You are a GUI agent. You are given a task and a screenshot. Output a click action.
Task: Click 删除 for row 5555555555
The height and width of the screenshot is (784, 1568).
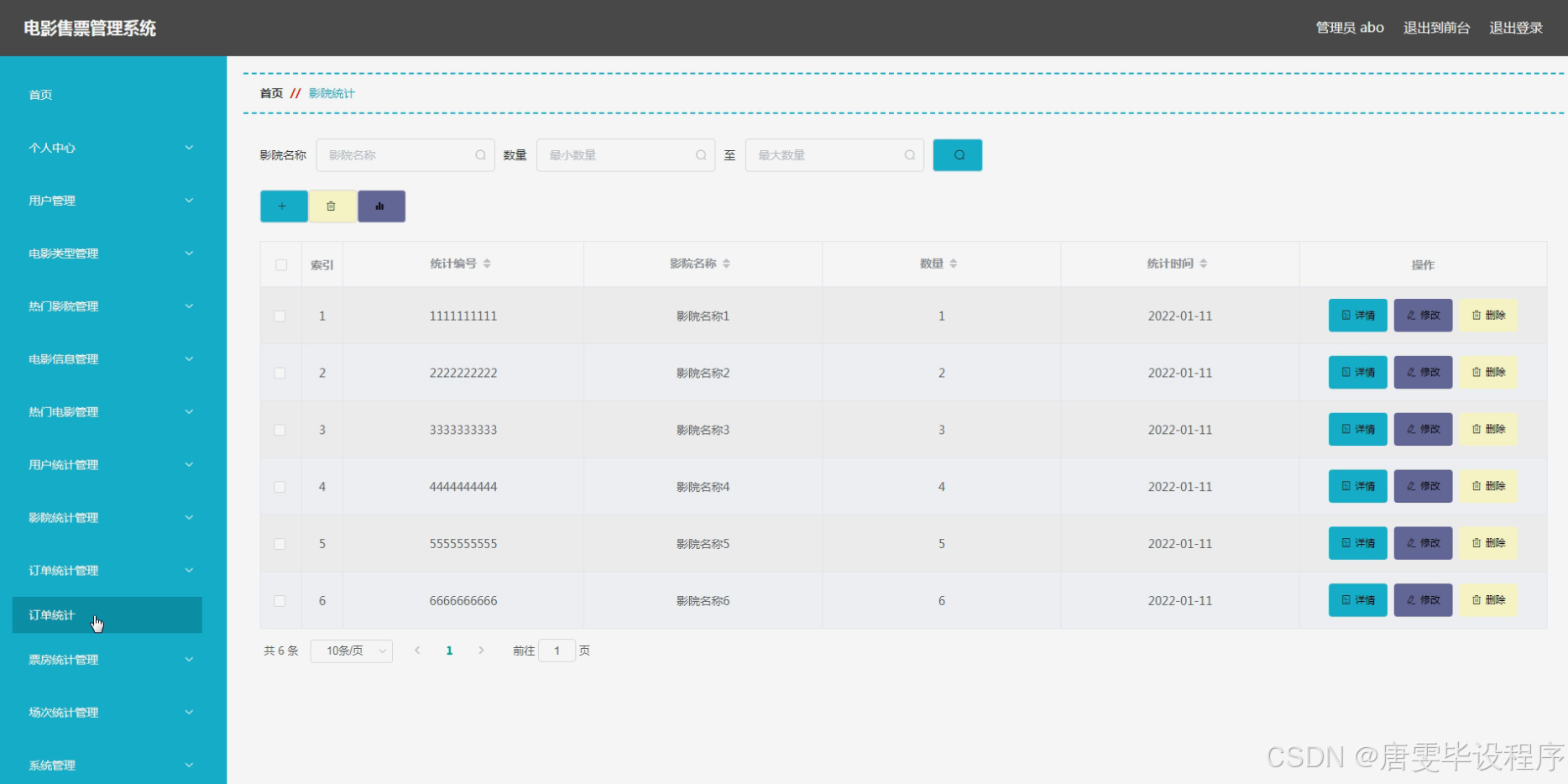[1488, 544]
